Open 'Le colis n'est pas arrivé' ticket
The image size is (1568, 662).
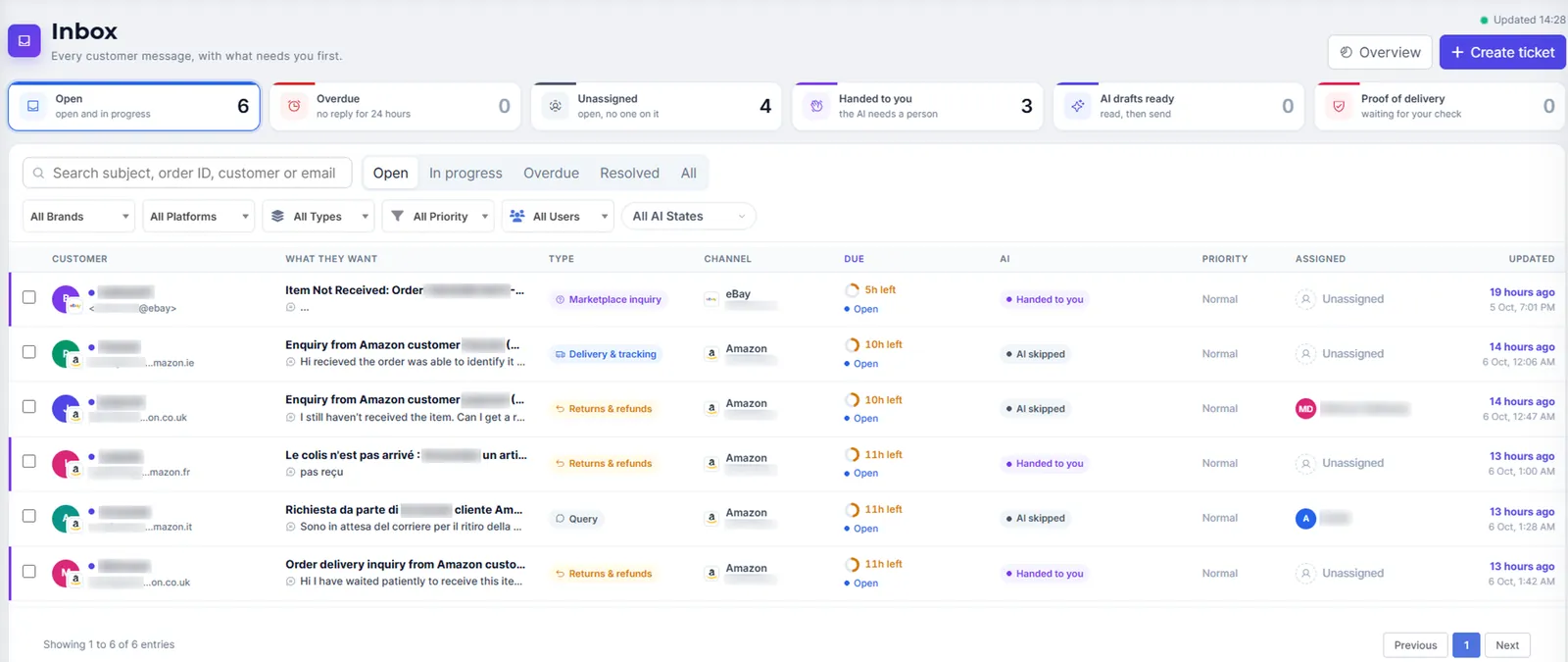[406, 455]
